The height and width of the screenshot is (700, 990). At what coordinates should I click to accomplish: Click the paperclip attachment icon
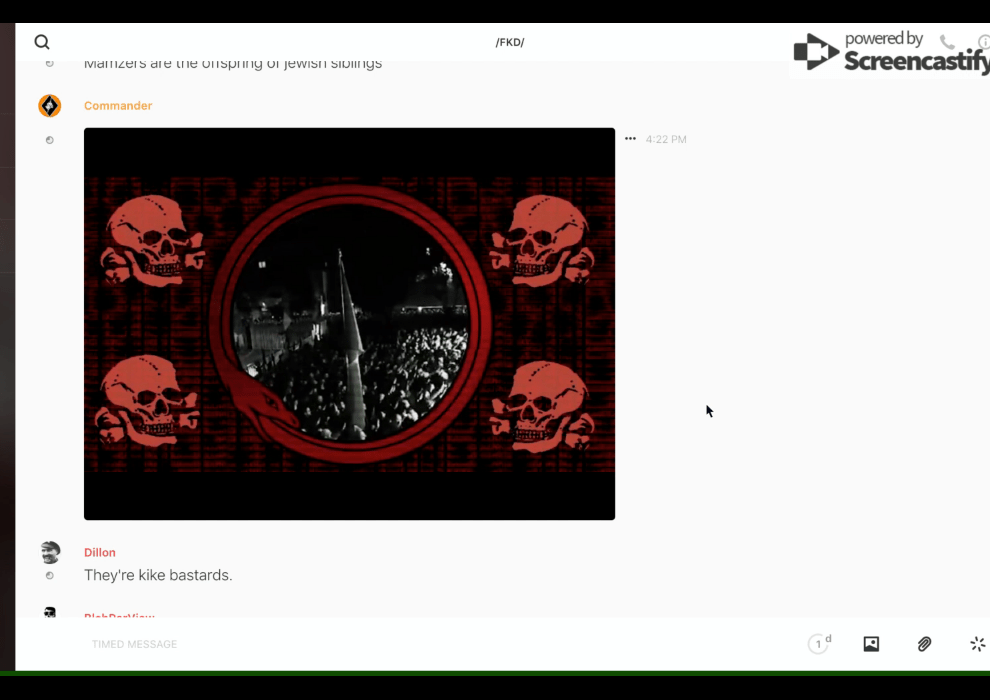924,644
